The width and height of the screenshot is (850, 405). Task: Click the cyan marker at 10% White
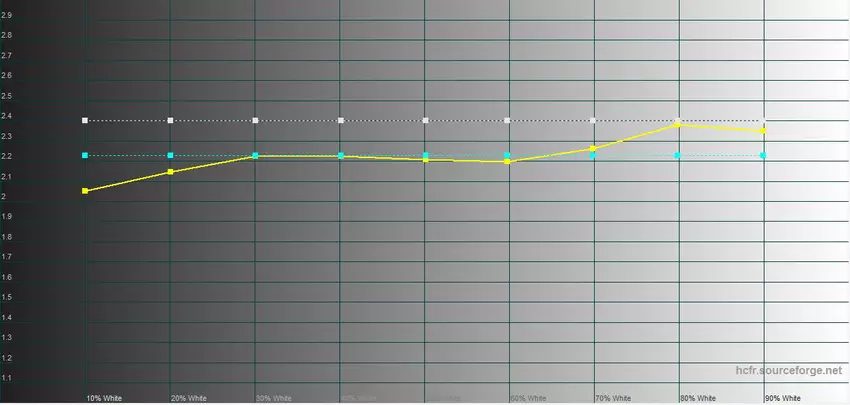(85, 155)
